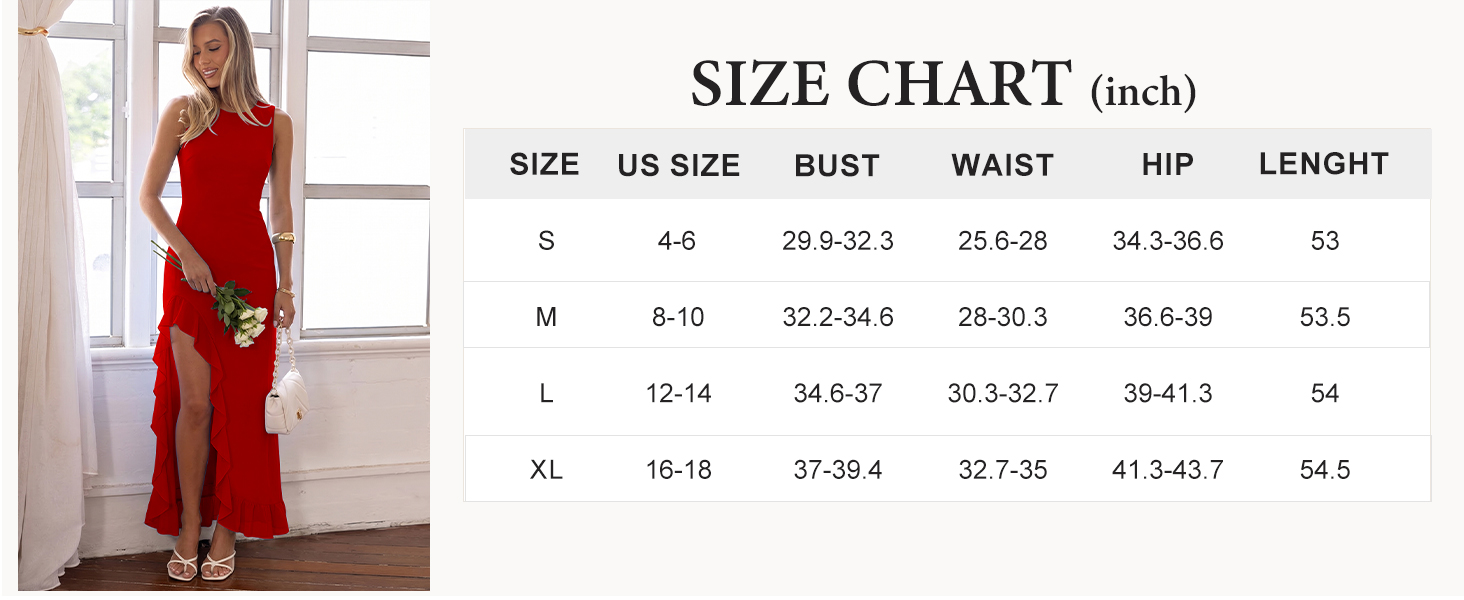Click US size 4-6 cell
Viewport: 1464px width, 600px height.
click(x=677, y=241)
